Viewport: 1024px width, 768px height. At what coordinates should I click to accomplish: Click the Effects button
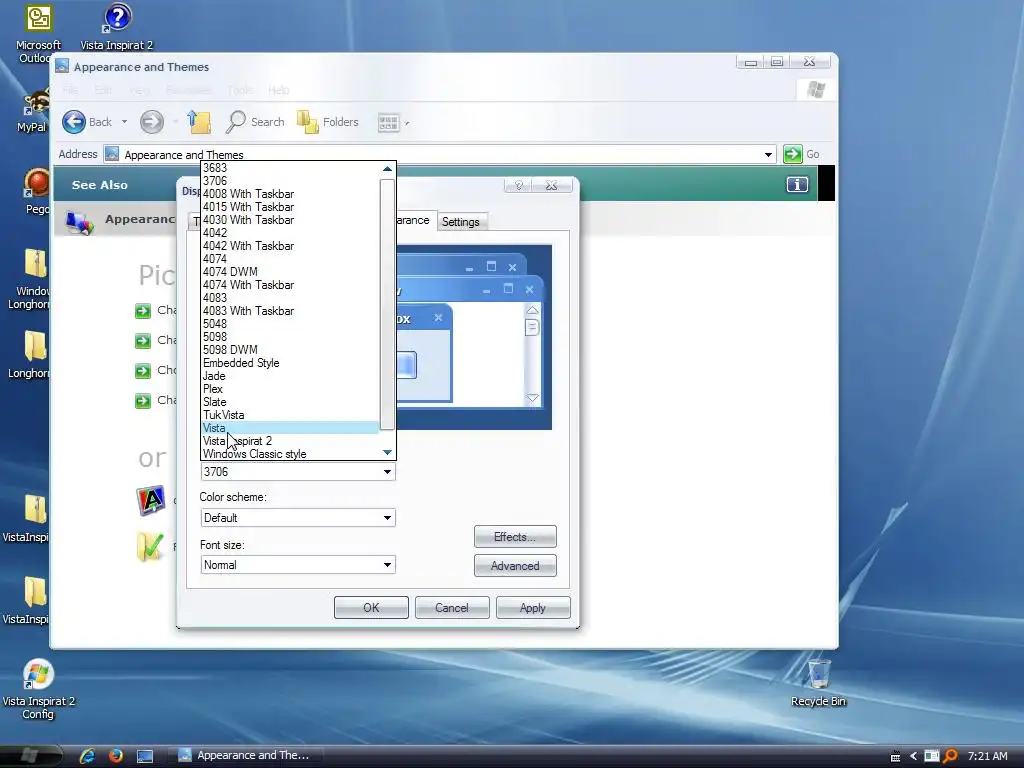(515, 537)
